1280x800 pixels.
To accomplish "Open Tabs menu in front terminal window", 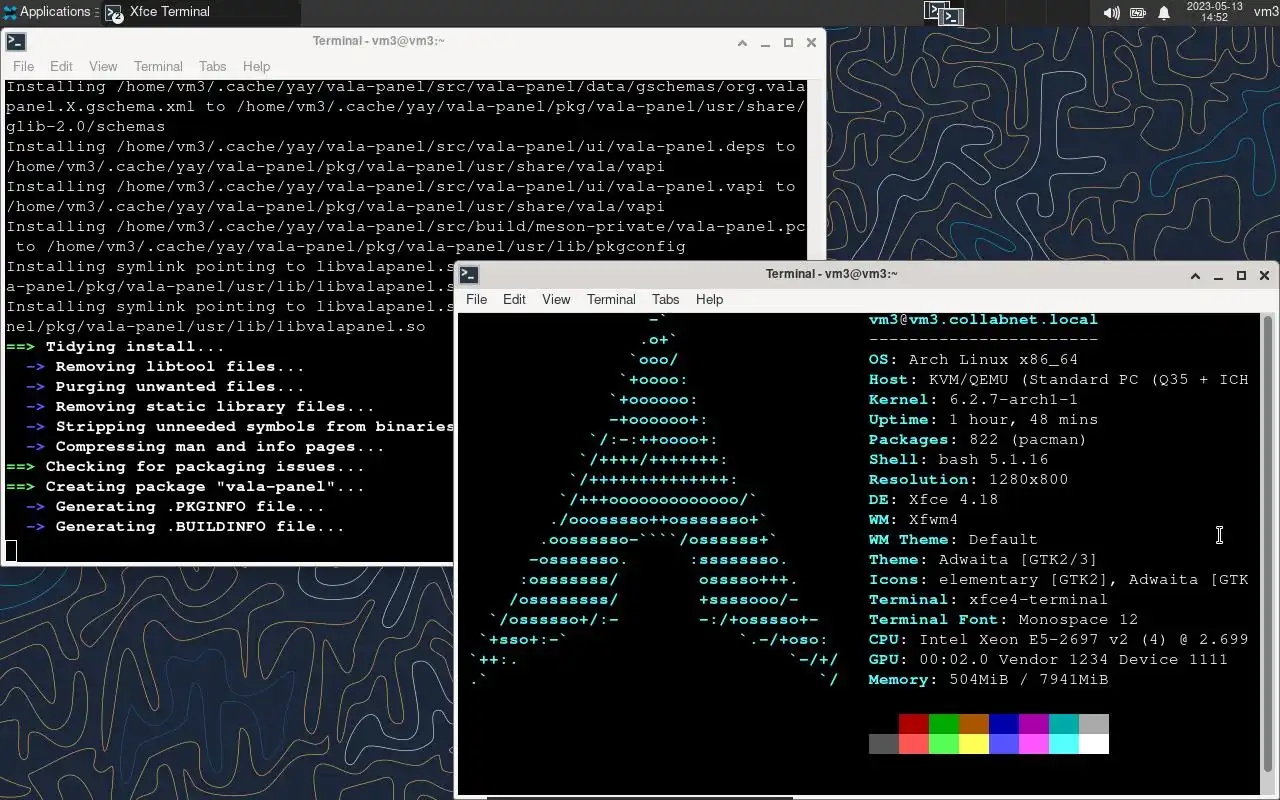I will click(x=665, y=299).
